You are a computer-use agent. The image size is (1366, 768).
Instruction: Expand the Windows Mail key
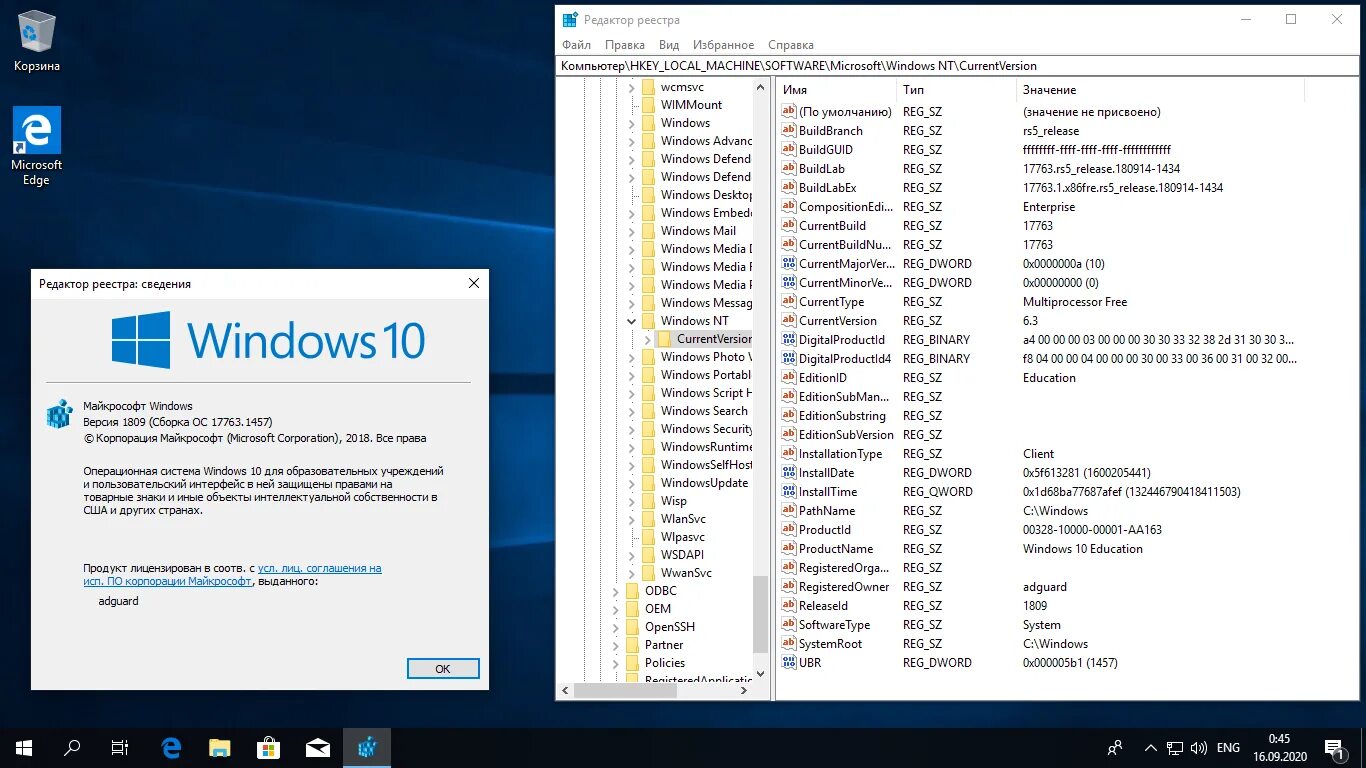pos(631,231)
